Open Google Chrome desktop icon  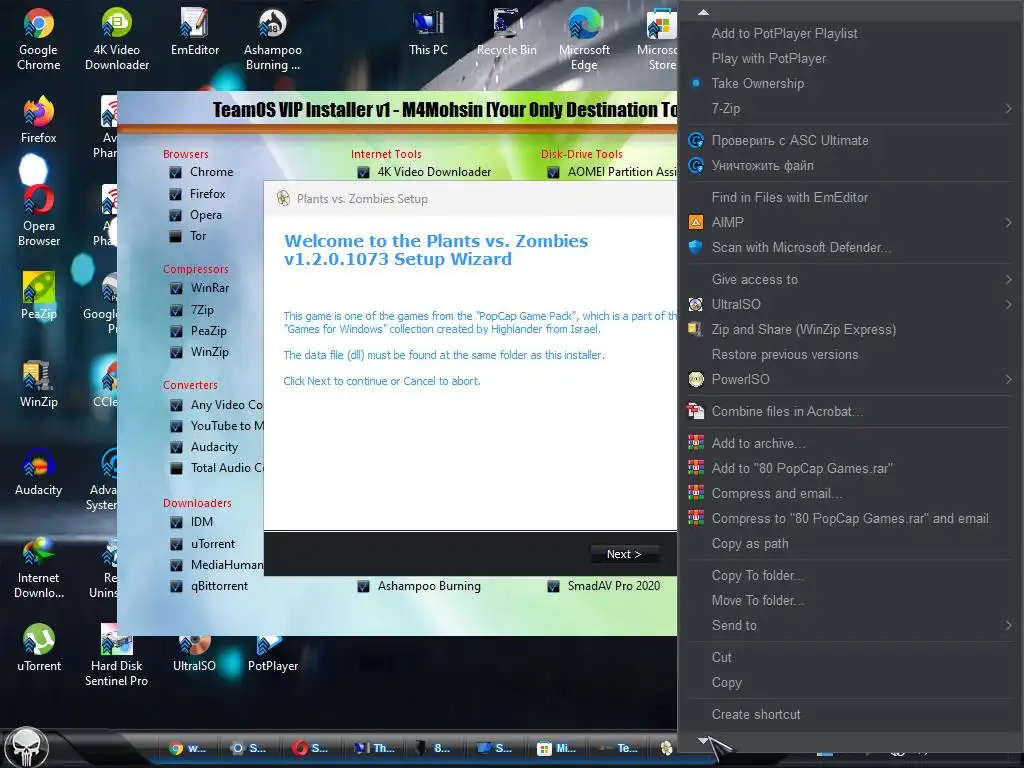(39, 39)
